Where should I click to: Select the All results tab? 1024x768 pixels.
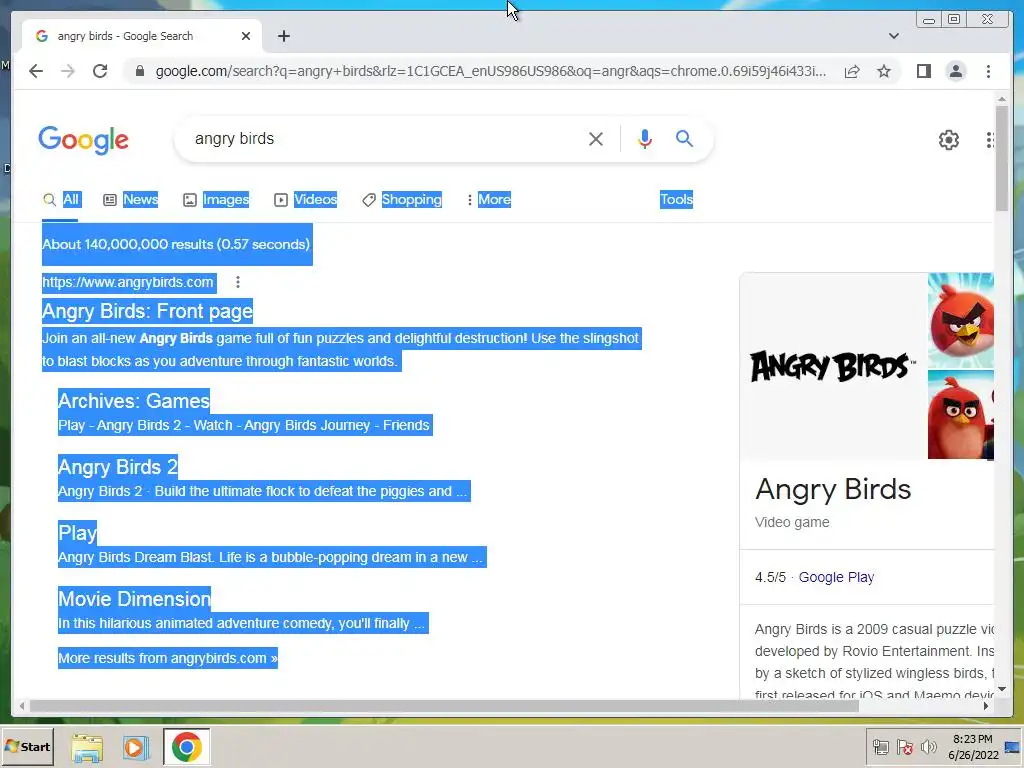[61, 199]
